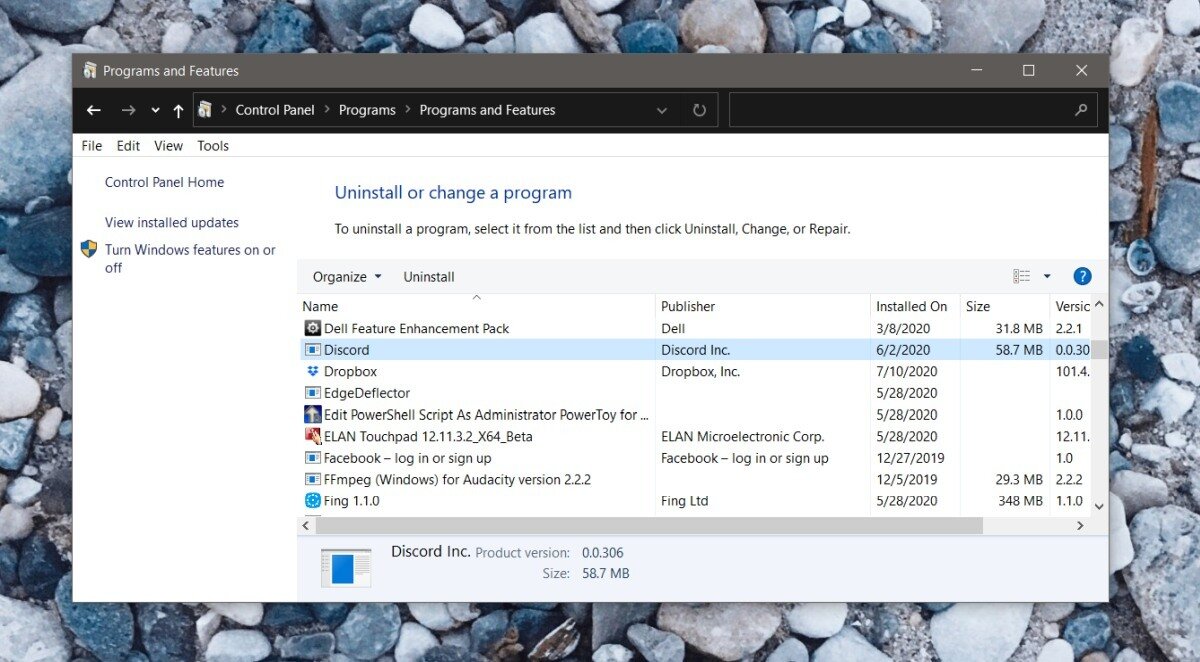Click the ELAN Touchpad program icon
Image resolution: width=1200 pixels, height=662 pixels.
[x=312, y=436]
